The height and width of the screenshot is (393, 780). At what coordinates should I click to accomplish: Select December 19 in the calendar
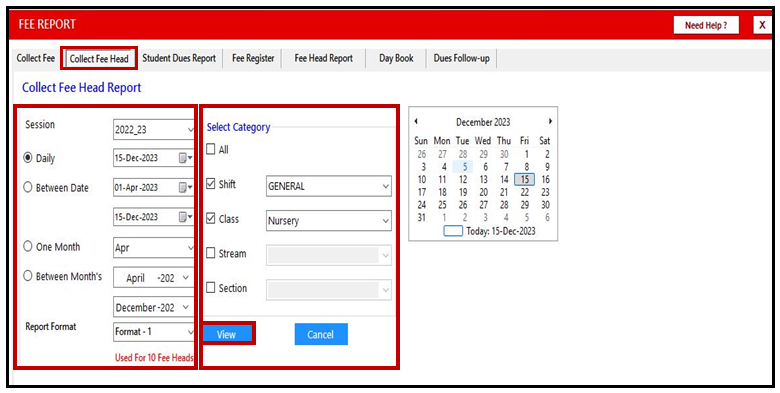pyautogui.click(x=463, y=192)
